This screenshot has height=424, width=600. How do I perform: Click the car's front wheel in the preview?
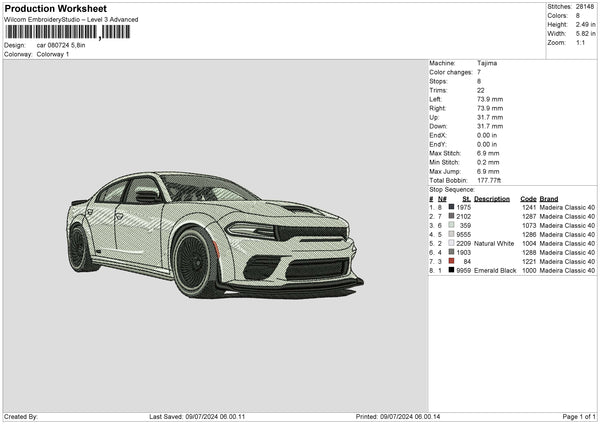[195, 262]
